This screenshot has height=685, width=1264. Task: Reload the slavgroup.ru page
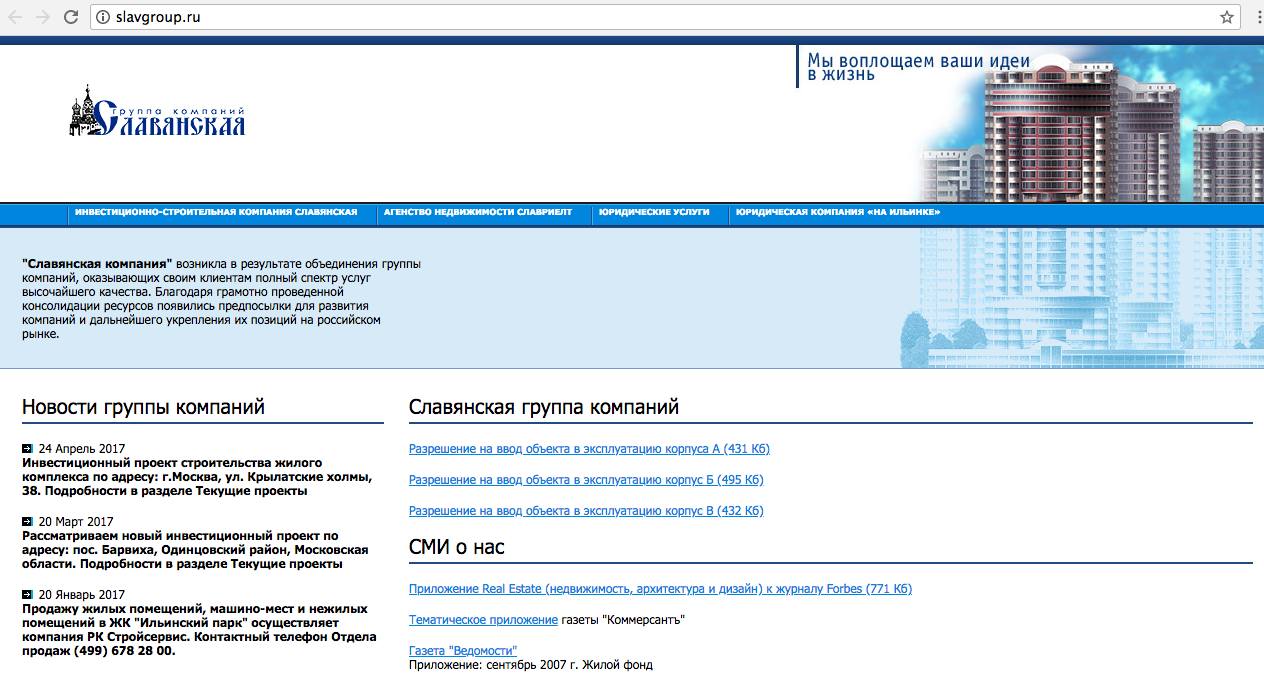[x=69, y=16]
